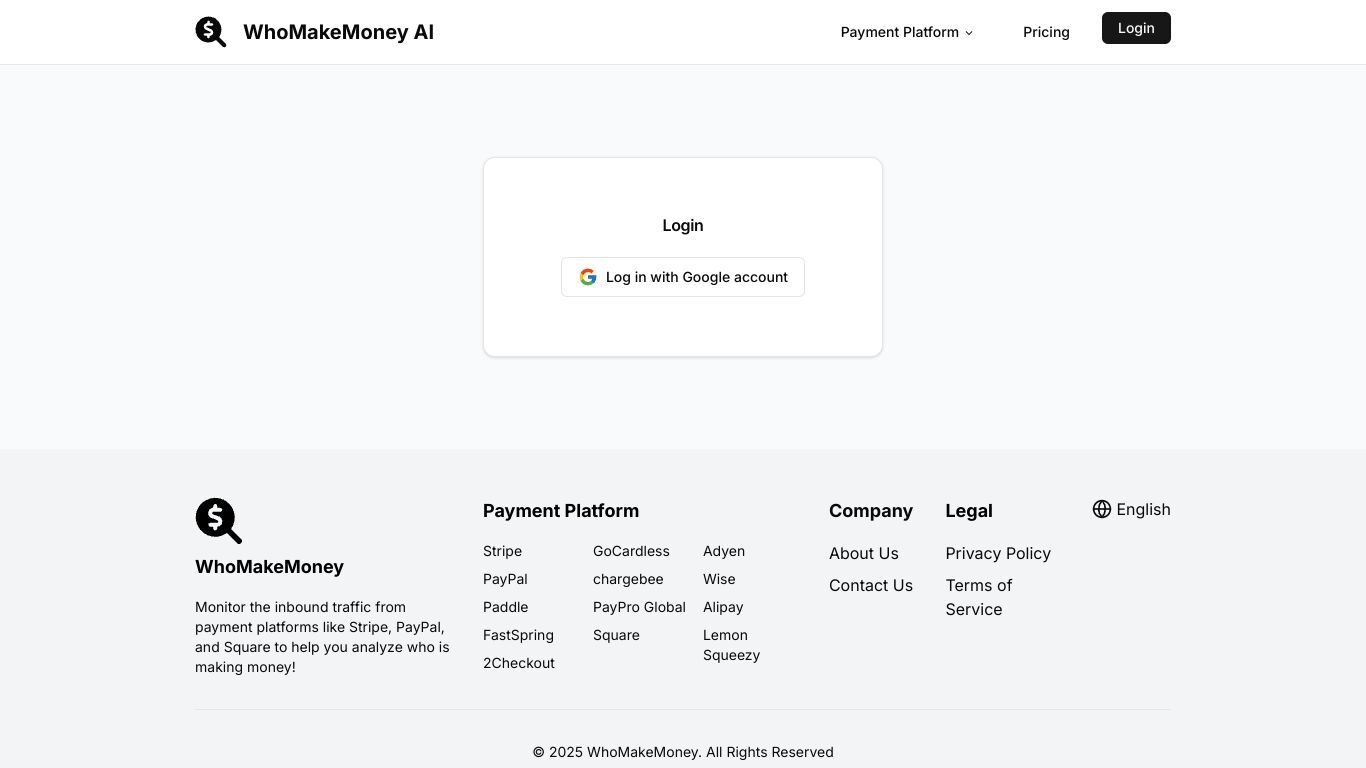Click the globe language icon
1366x768 pixels.
[1102, 509]
